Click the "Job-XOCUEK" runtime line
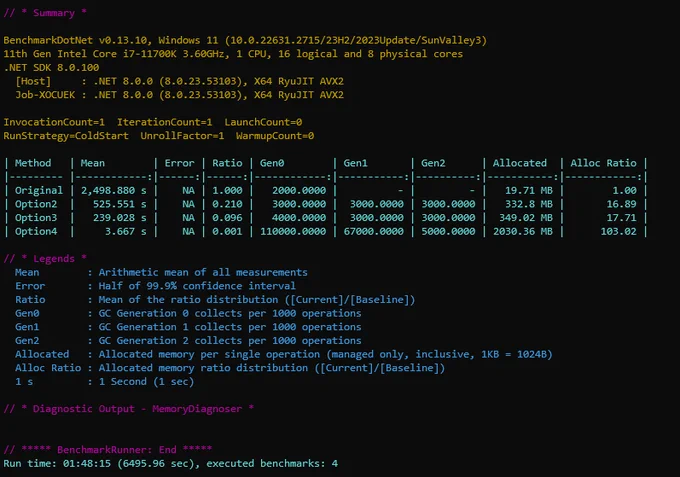680x477 pixels. (180, 95)
